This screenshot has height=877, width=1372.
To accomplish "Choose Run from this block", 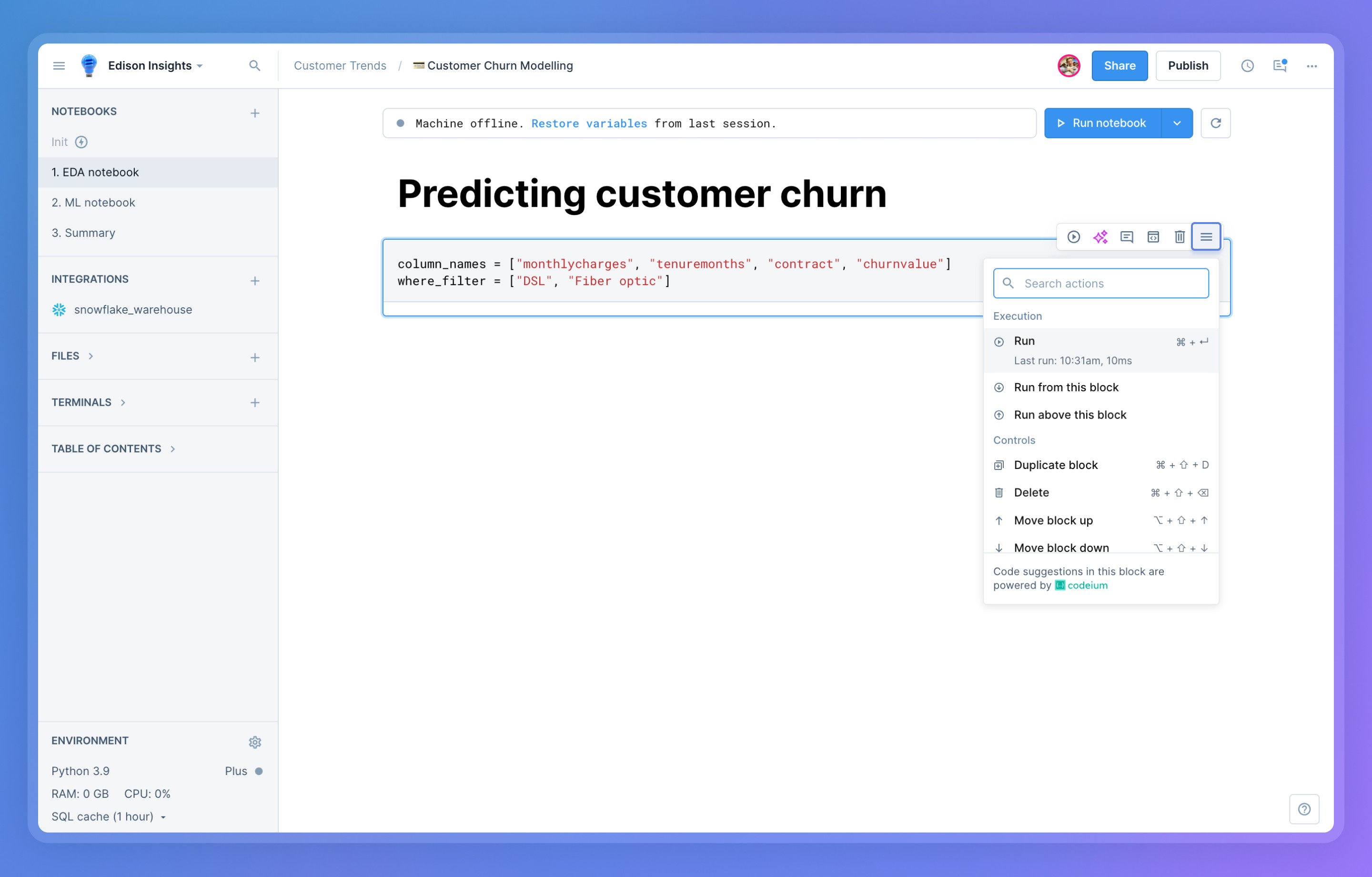I will (1066, 387).
